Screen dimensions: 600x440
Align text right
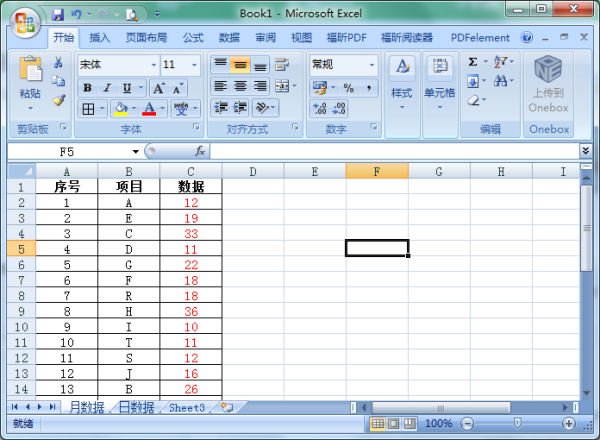point(260,86)
